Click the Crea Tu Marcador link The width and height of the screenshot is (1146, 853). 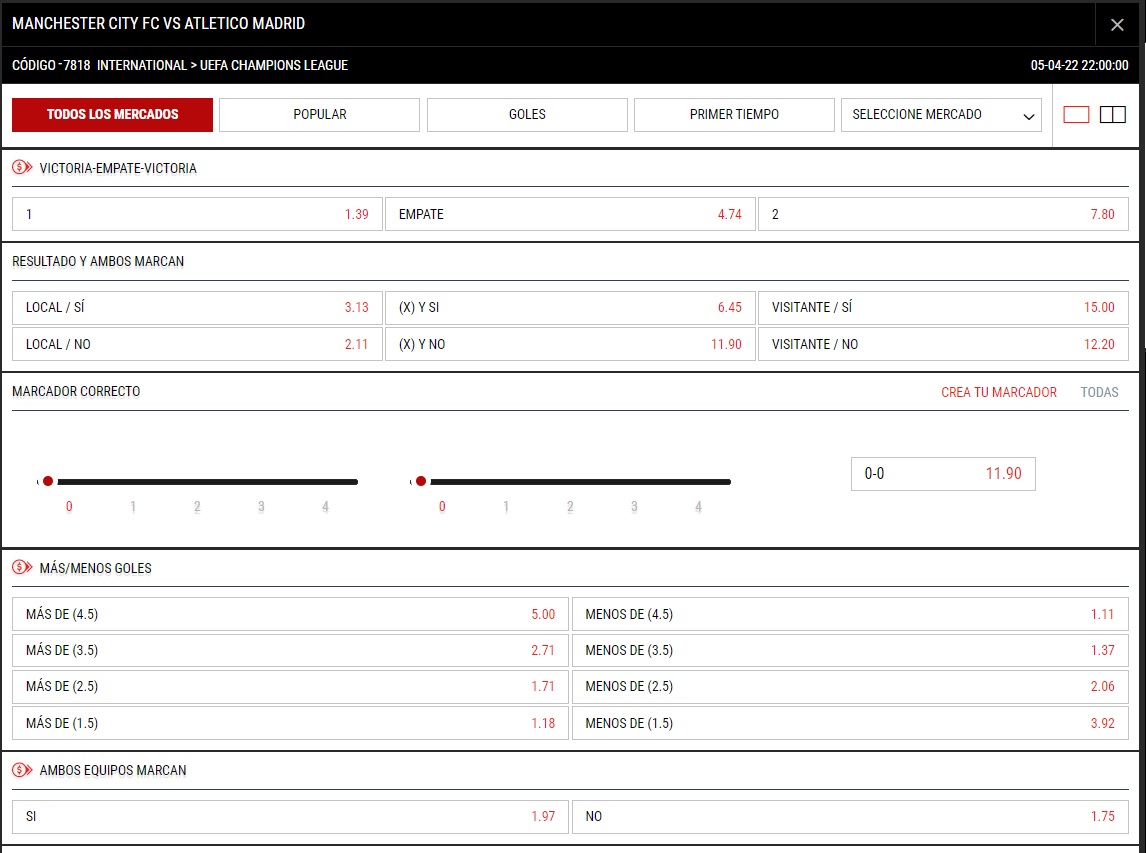pos(998,393)
